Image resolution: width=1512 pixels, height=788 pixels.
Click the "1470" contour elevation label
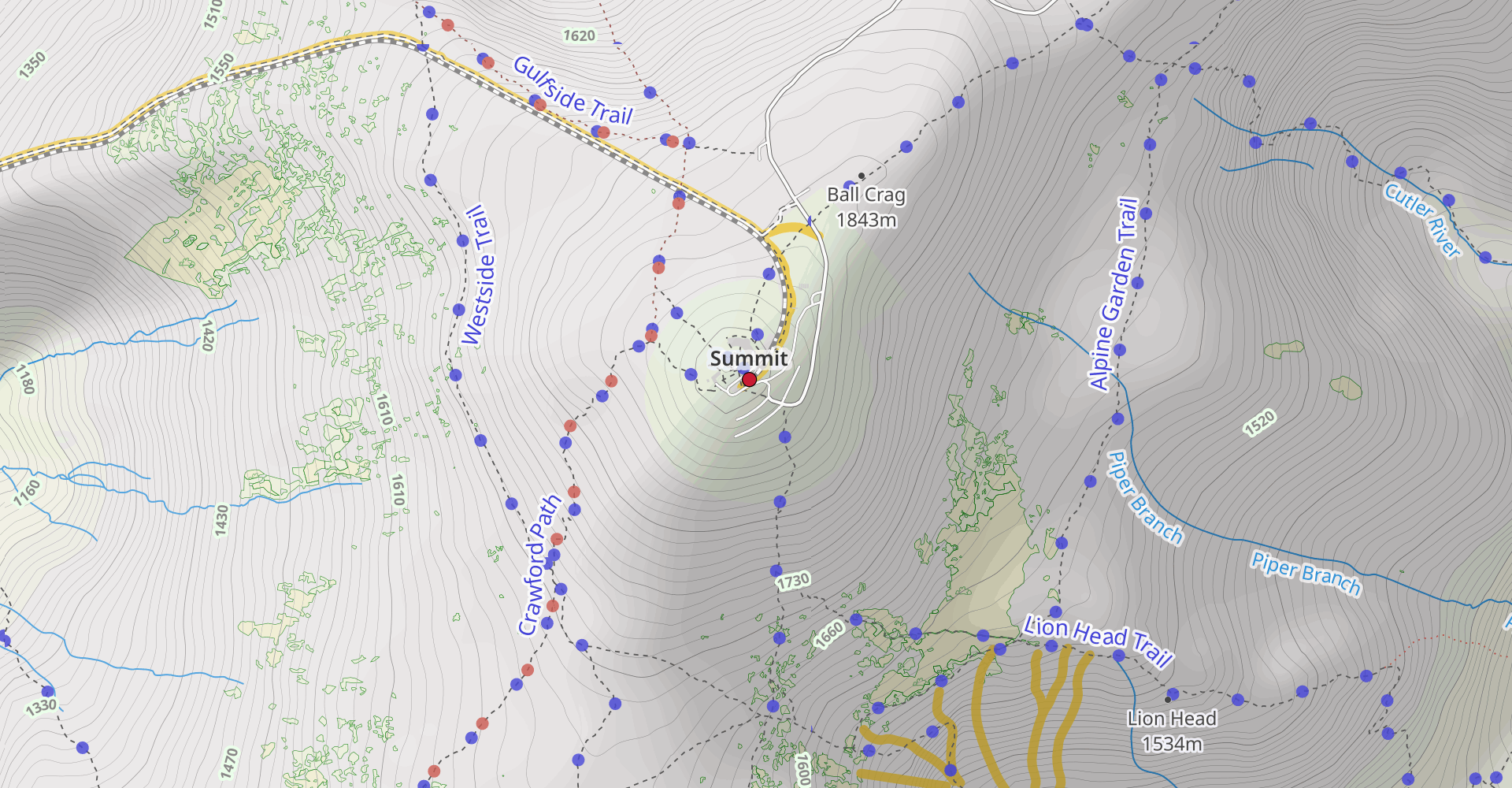click(x=228, y=764)
